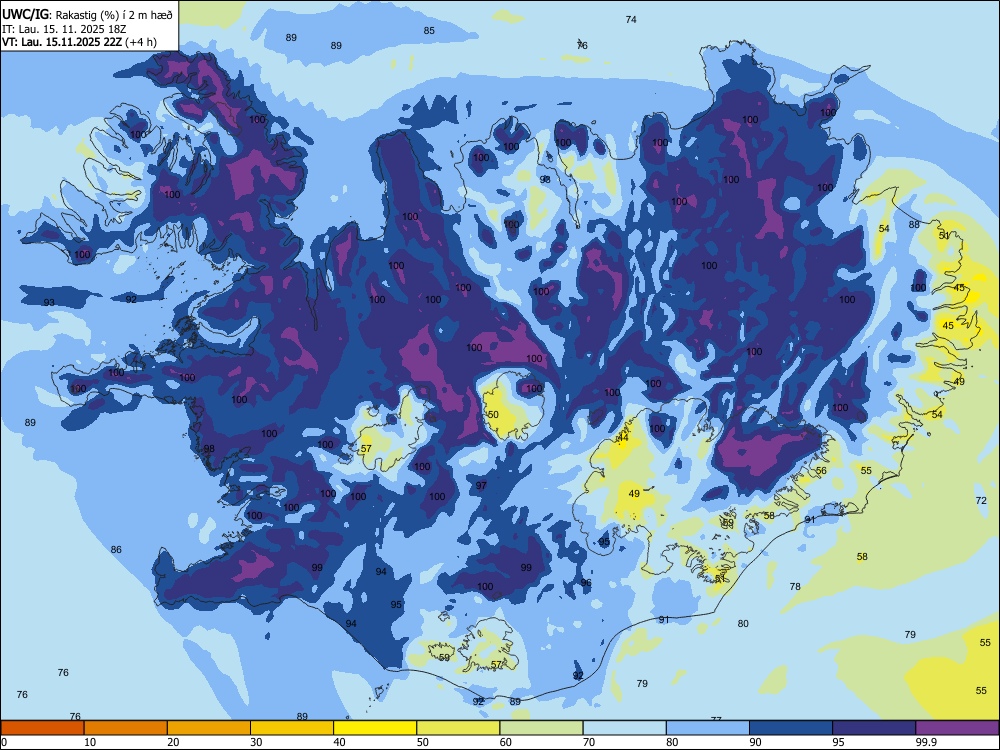Click the '97' humidity value on the map
This screenshot has width=1000, height=750.
click(482, 485)
